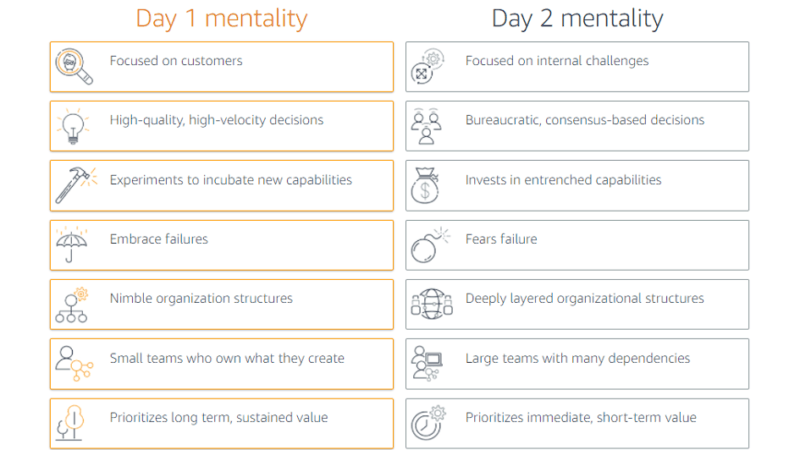Click the hammer experiments icon
The height and width of the screenshot is (450, 800).
76,185
